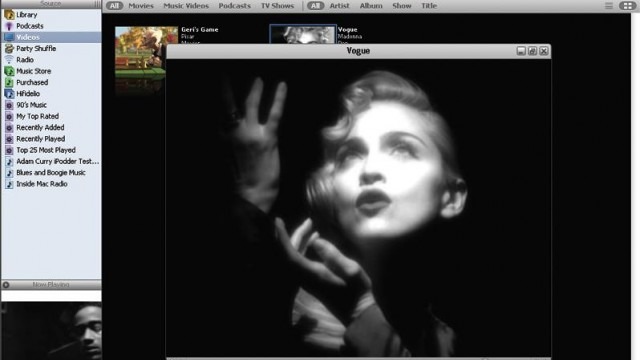The height and width of the screenshot is (360, 640).
Task: Open Party Shuffle icon
Action: (9, 49)
